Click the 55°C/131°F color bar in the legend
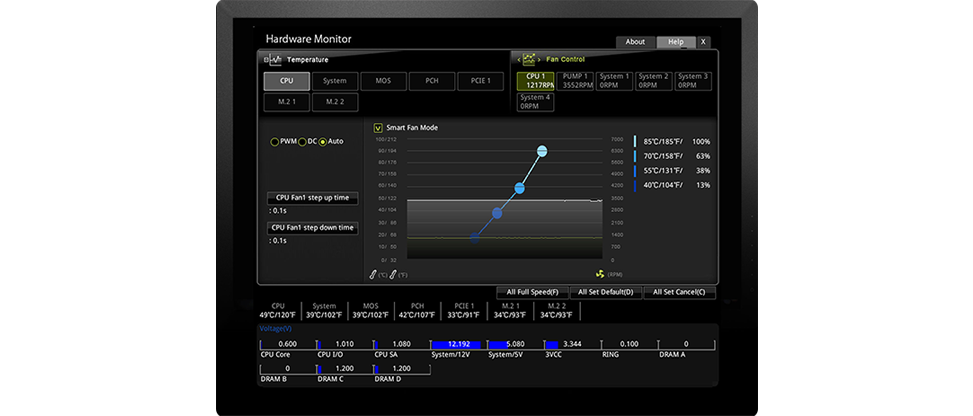 635,171
